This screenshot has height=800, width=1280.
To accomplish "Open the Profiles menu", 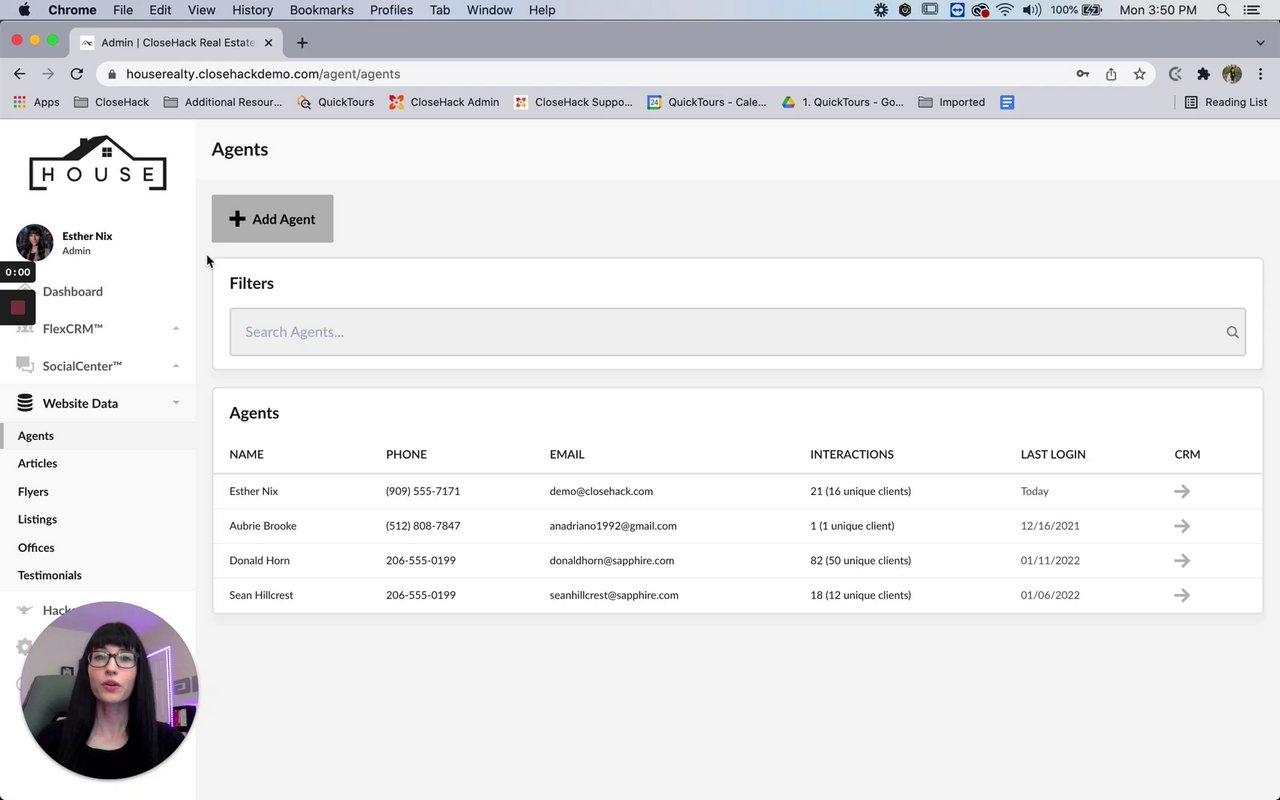I will (391, 10).
